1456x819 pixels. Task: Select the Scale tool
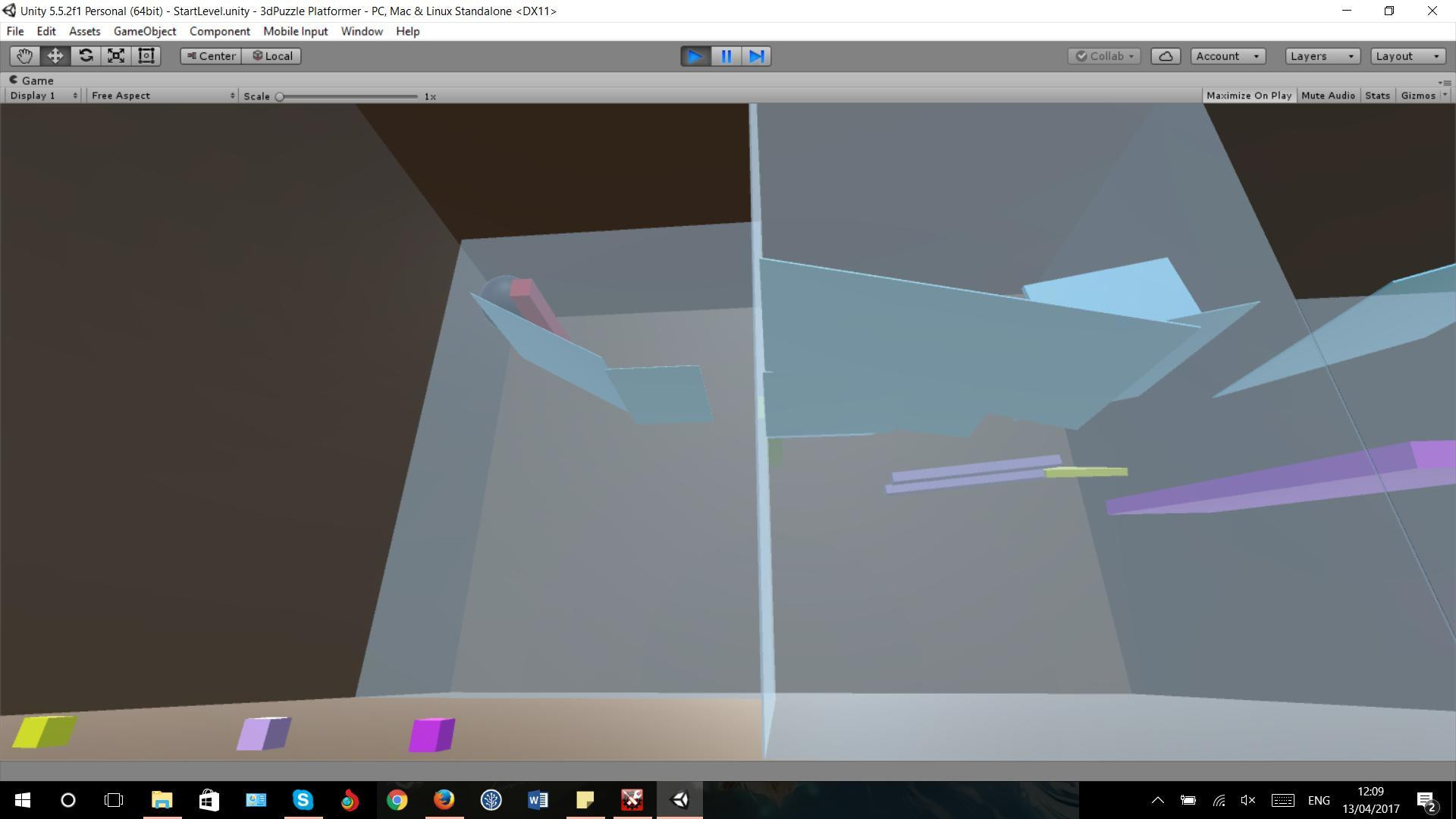(x=116, y=56)
